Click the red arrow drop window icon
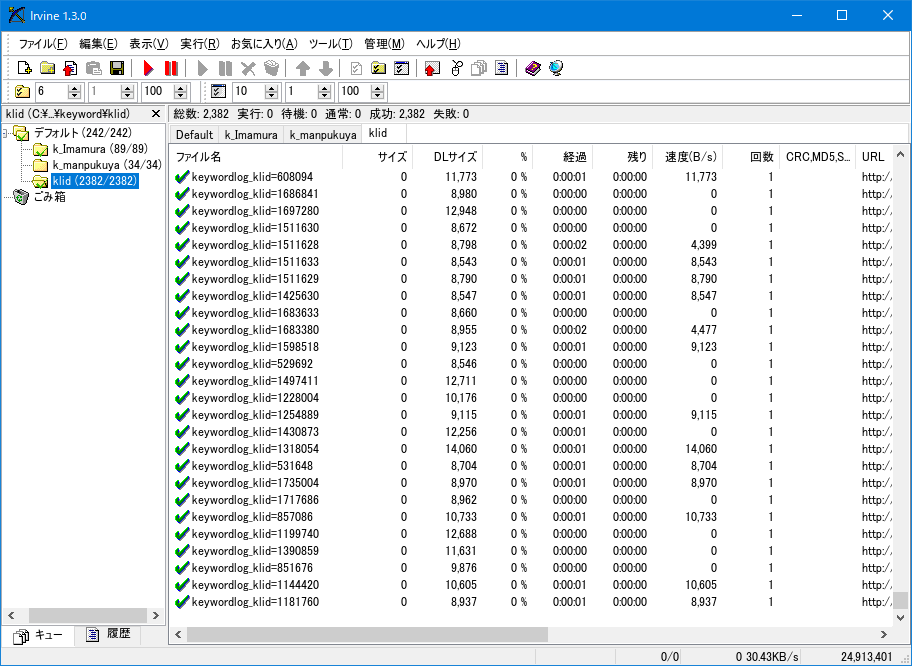Screen dimensions: 912x666 point(432,69)
